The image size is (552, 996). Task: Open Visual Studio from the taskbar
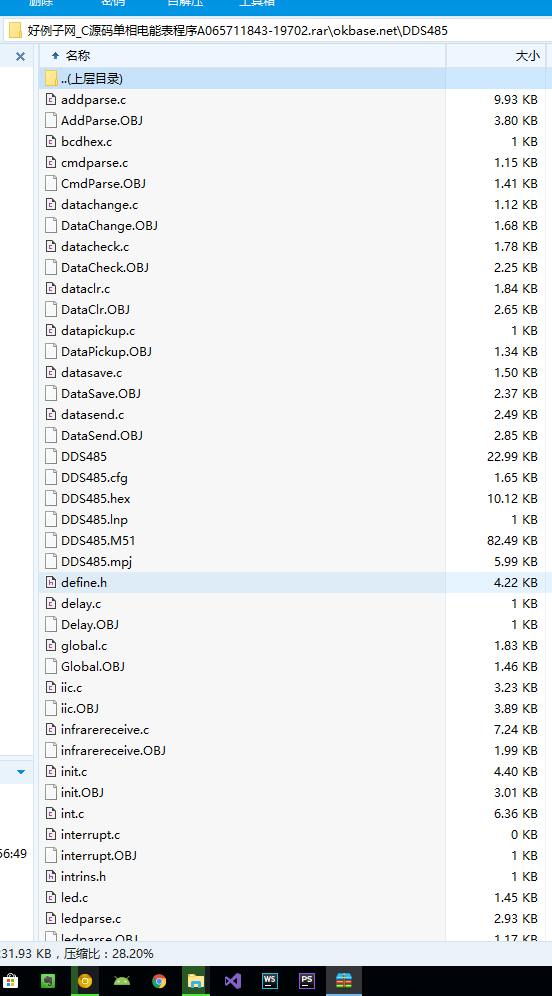232,981
